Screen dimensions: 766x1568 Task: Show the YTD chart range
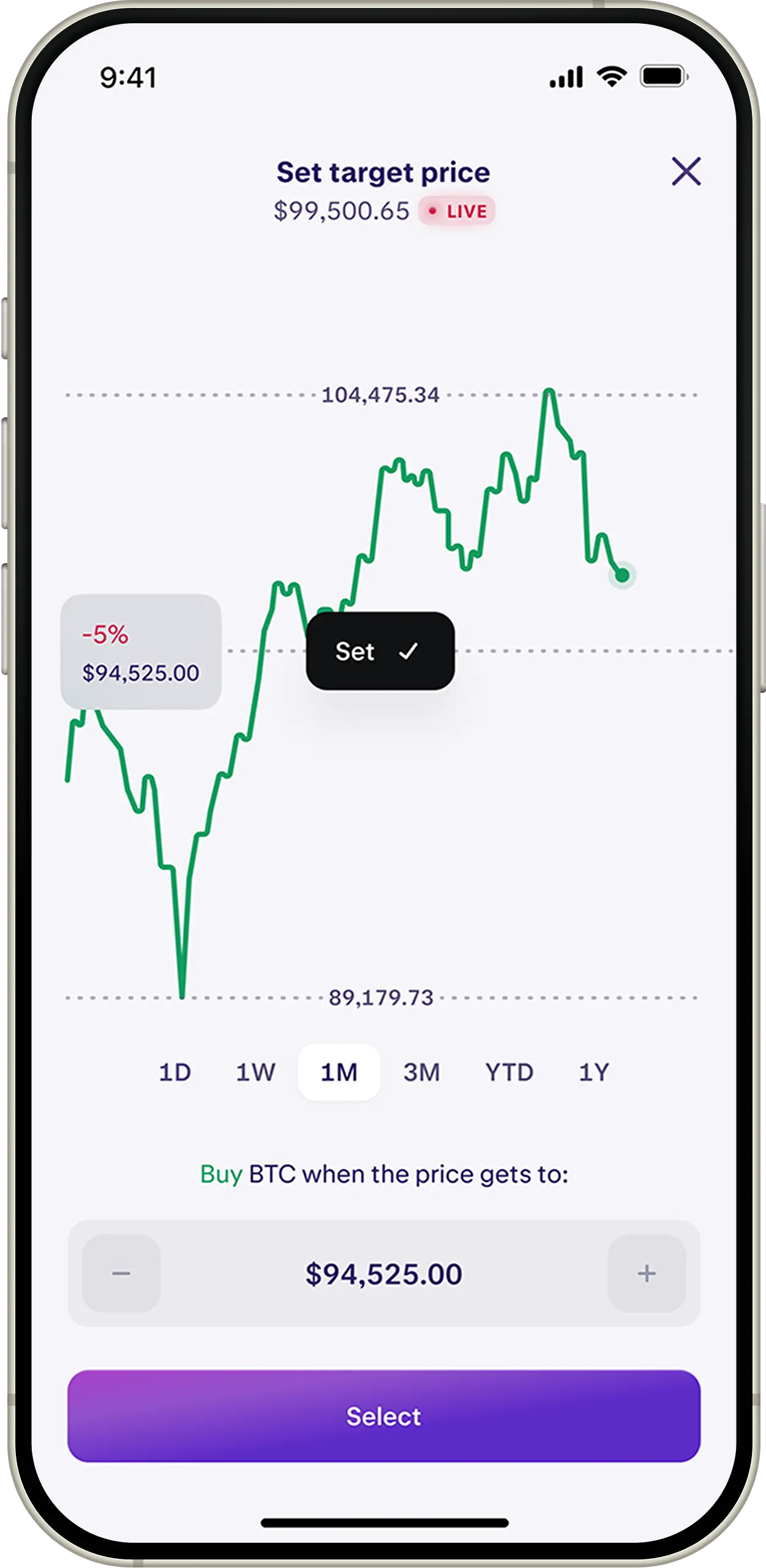(x=509, y=1072)
